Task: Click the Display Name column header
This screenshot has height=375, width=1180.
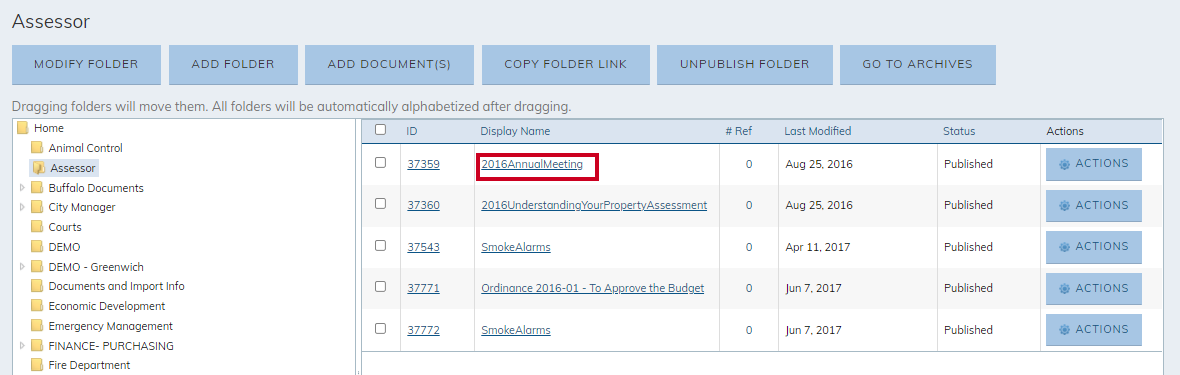Action: [x=515, y=131]
